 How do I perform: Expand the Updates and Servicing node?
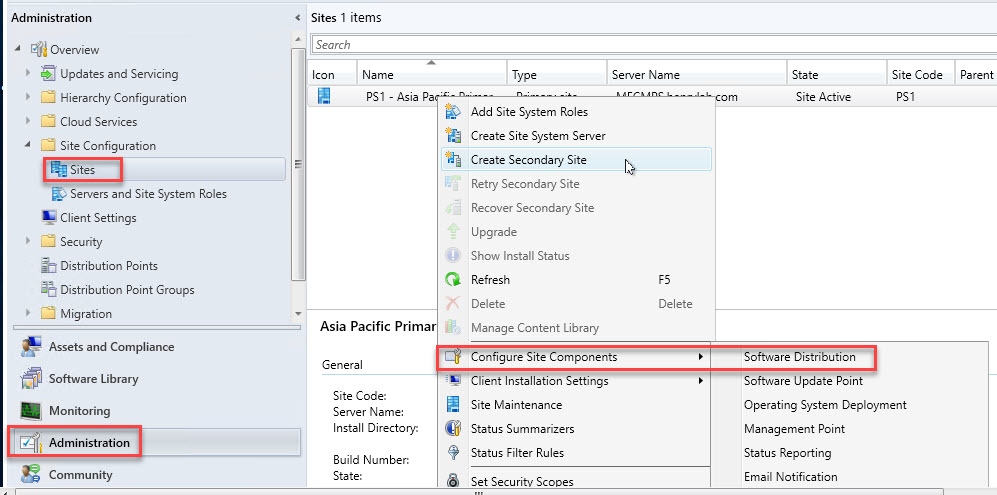click(x=28, y=74)
